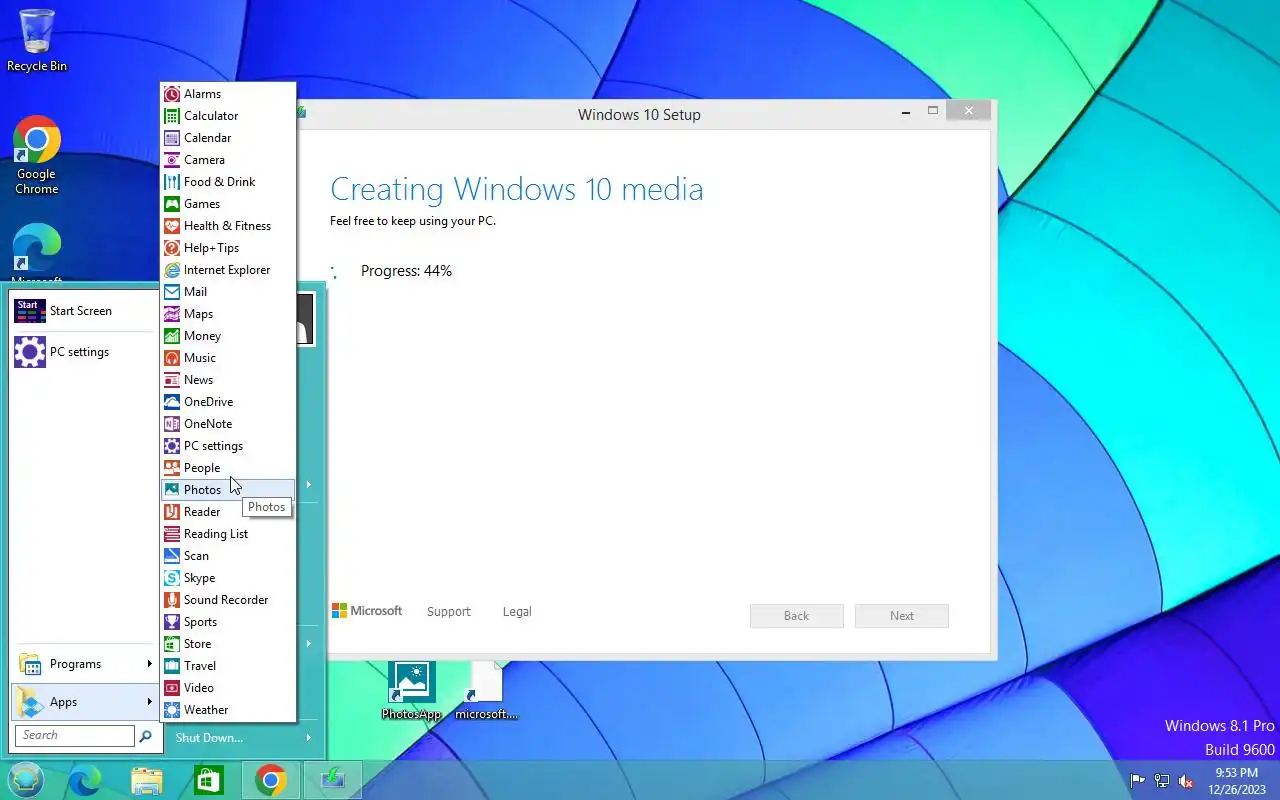Open the Calendar app icon
Image resolution: width=1280 pixels, height=800 pixels.
[172, 138]
